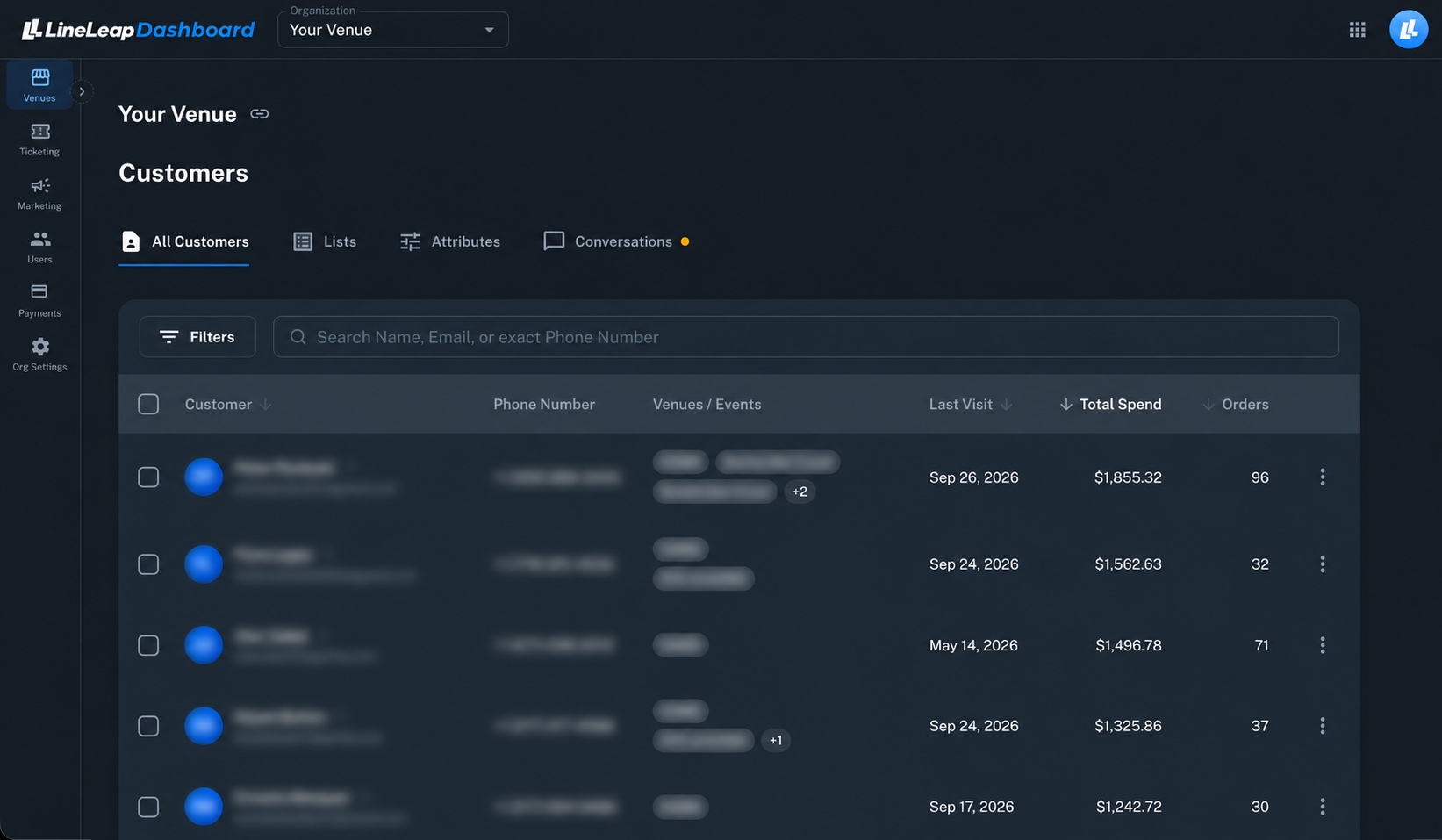The width and height of the screenshot is (1442, 840).
Task: Sort by the Last Visit column
Action: (971, 404)
